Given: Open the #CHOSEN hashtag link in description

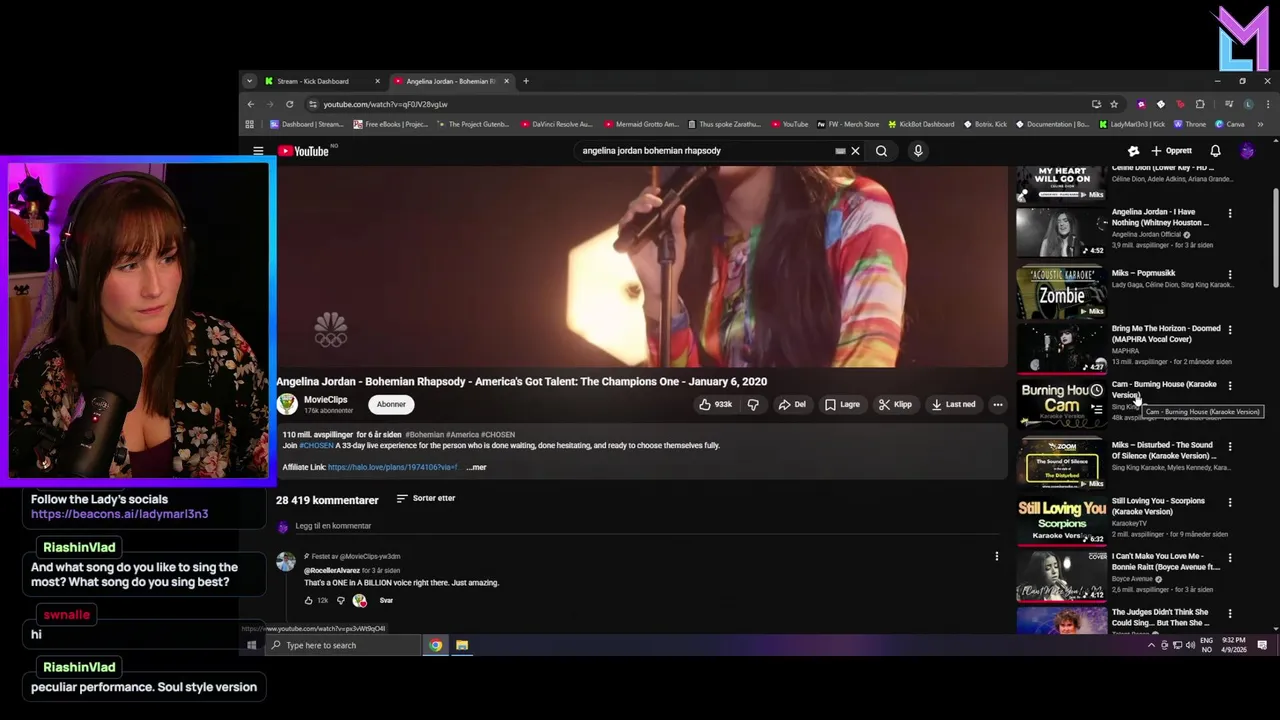Looking at the screenshot, I should [x=316, y=445].
